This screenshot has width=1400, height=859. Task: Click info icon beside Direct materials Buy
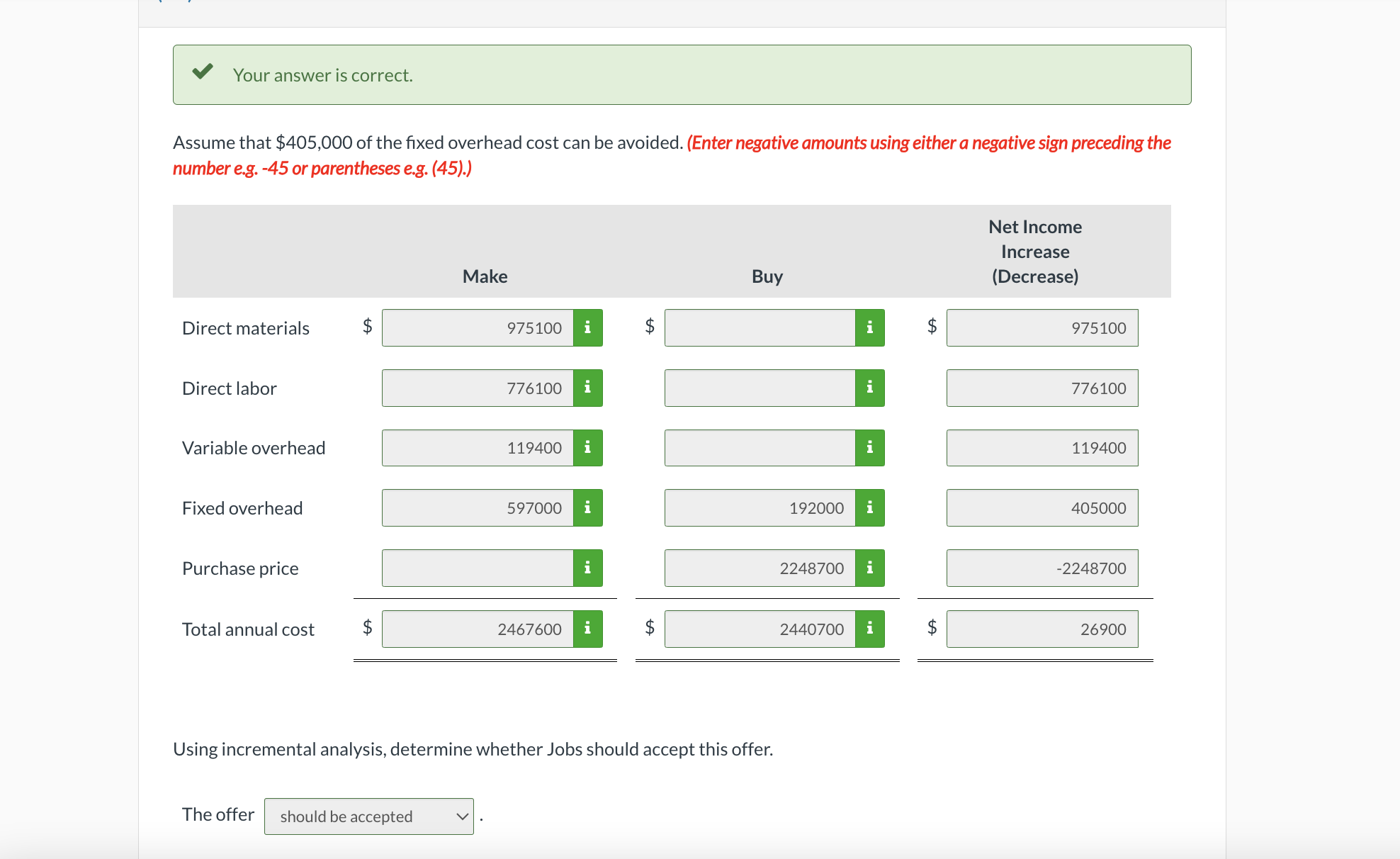click(869, 327)
